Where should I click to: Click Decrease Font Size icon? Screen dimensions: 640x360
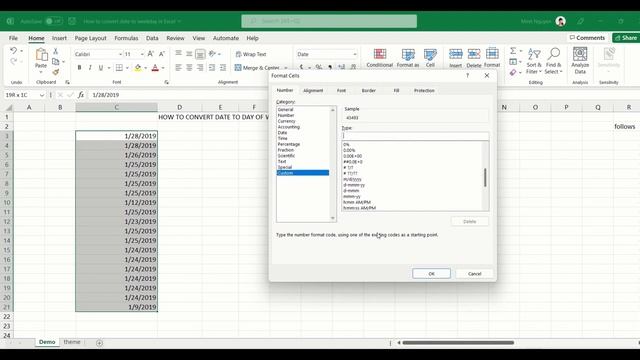coord(162,54)
